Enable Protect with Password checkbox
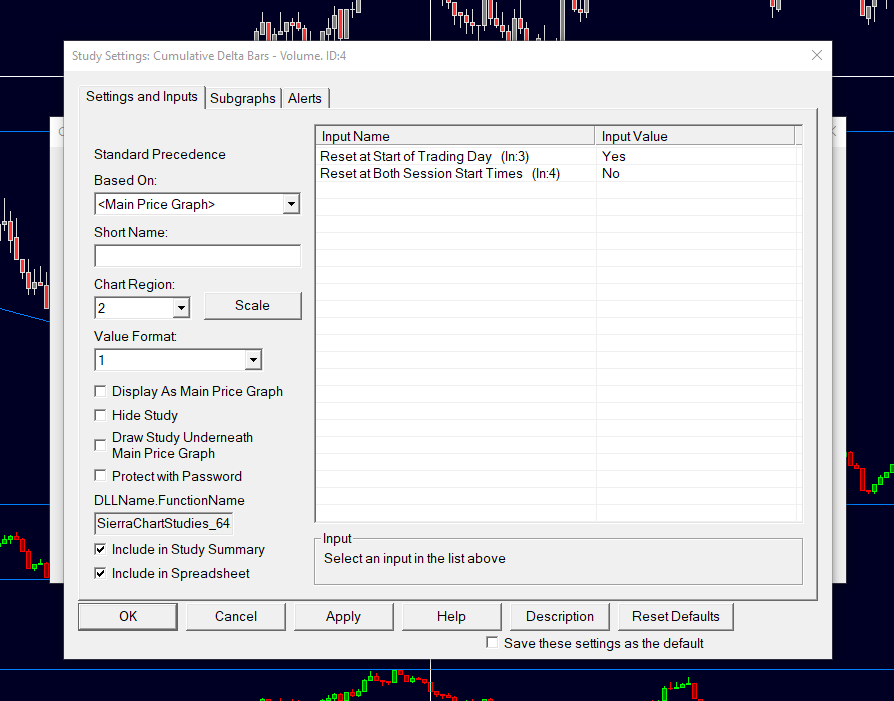The image size is (894, 701). point(100,476)
